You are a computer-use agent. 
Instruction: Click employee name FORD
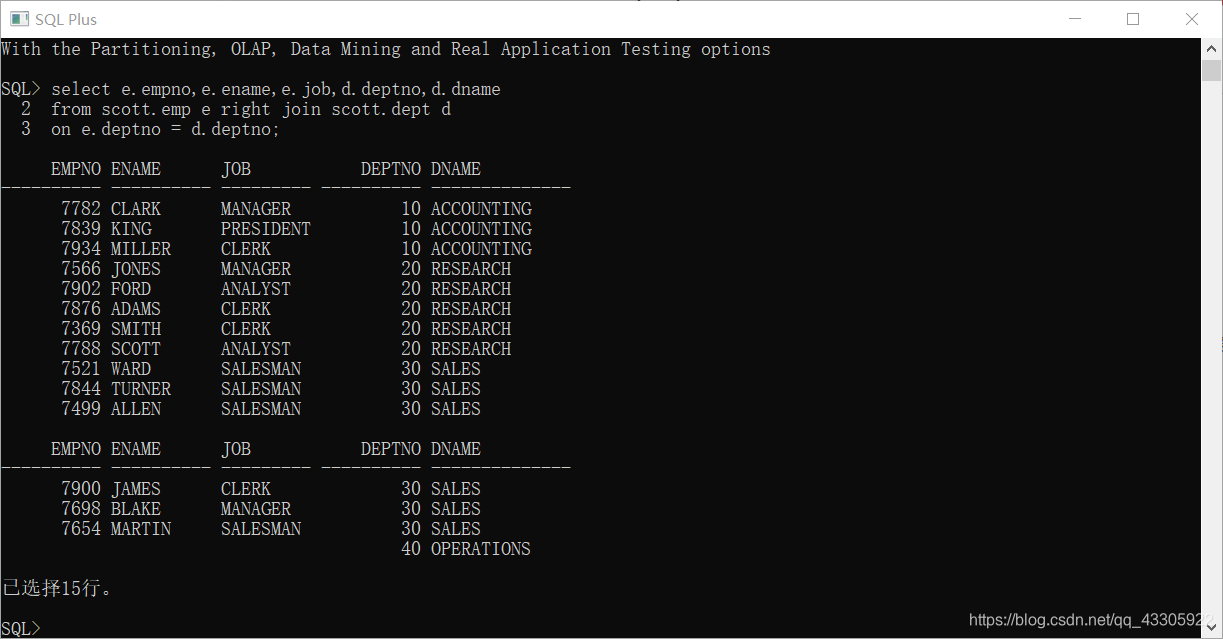[x=131, y=289]
